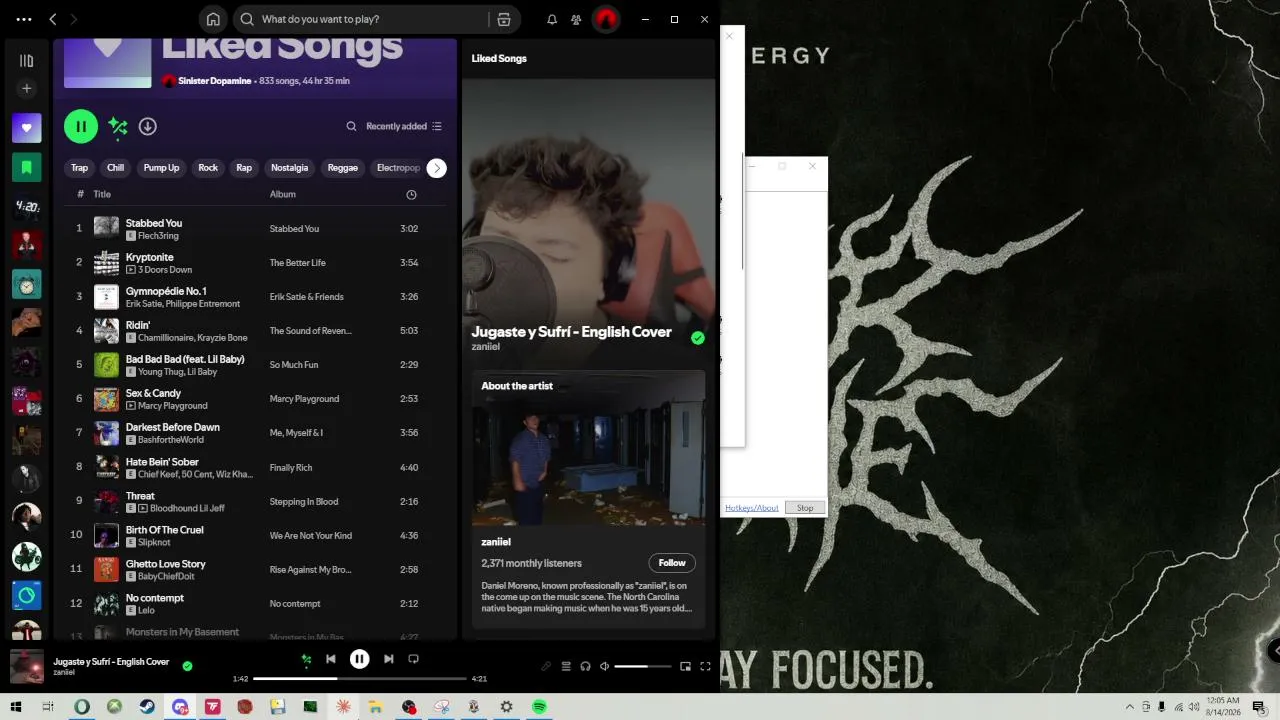
Task: Filter Liked Songs by Rap
Action: pyautogui.click(x=244, y=168)
